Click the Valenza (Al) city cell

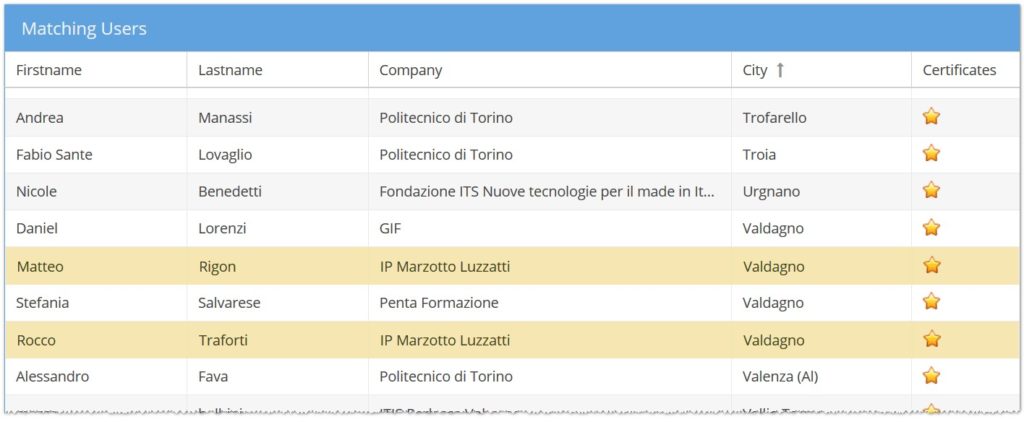780,377
